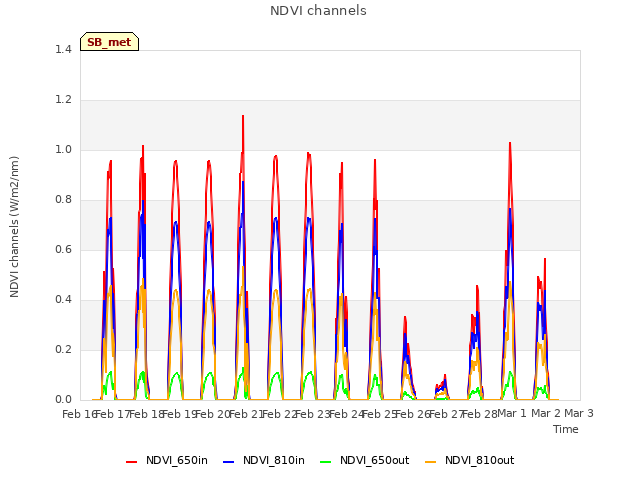640x480 pixels.
Task: Click the 1.0 y-axis tick label
Action: (63, 149)
